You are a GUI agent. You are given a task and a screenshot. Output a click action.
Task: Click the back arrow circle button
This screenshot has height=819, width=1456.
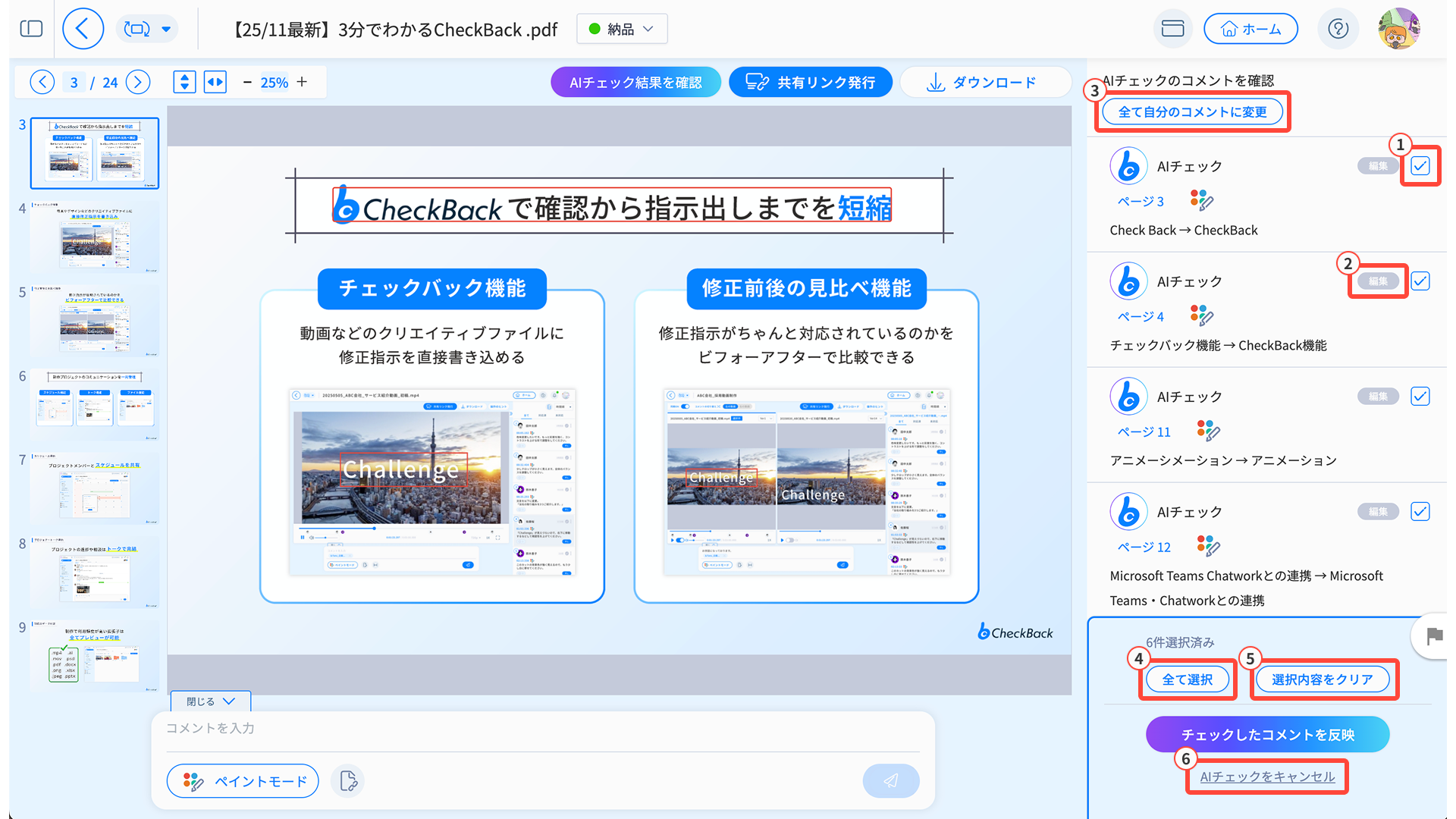(x=83, y=29)
